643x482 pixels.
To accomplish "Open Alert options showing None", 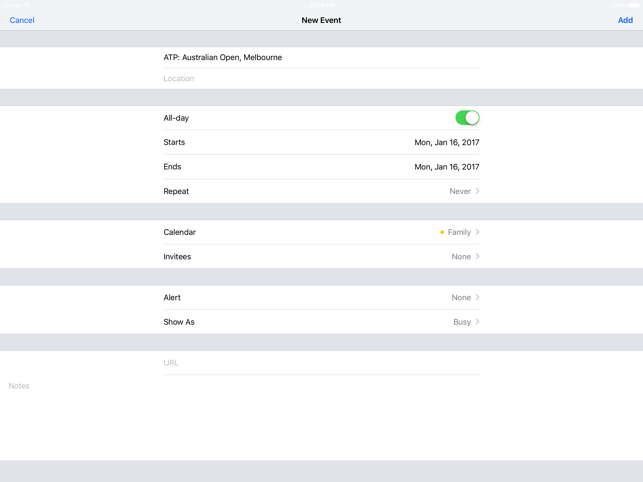I will pos(321,297).
